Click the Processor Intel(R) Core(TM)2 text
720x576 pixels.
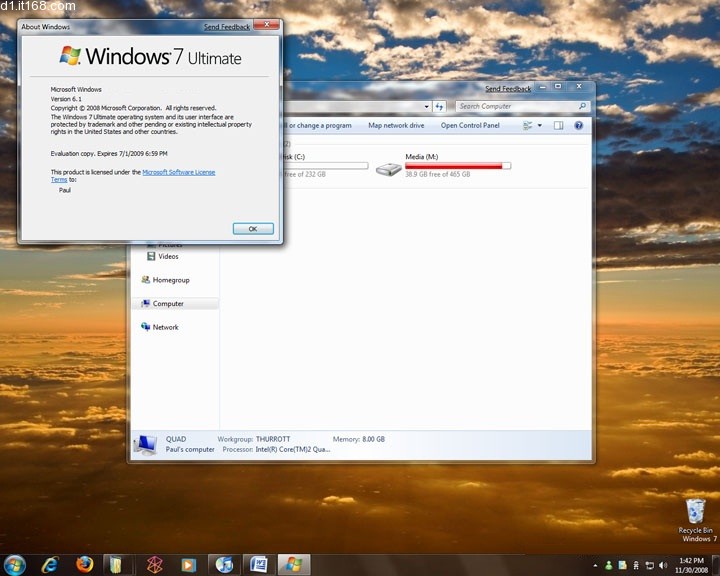[292, 449]
